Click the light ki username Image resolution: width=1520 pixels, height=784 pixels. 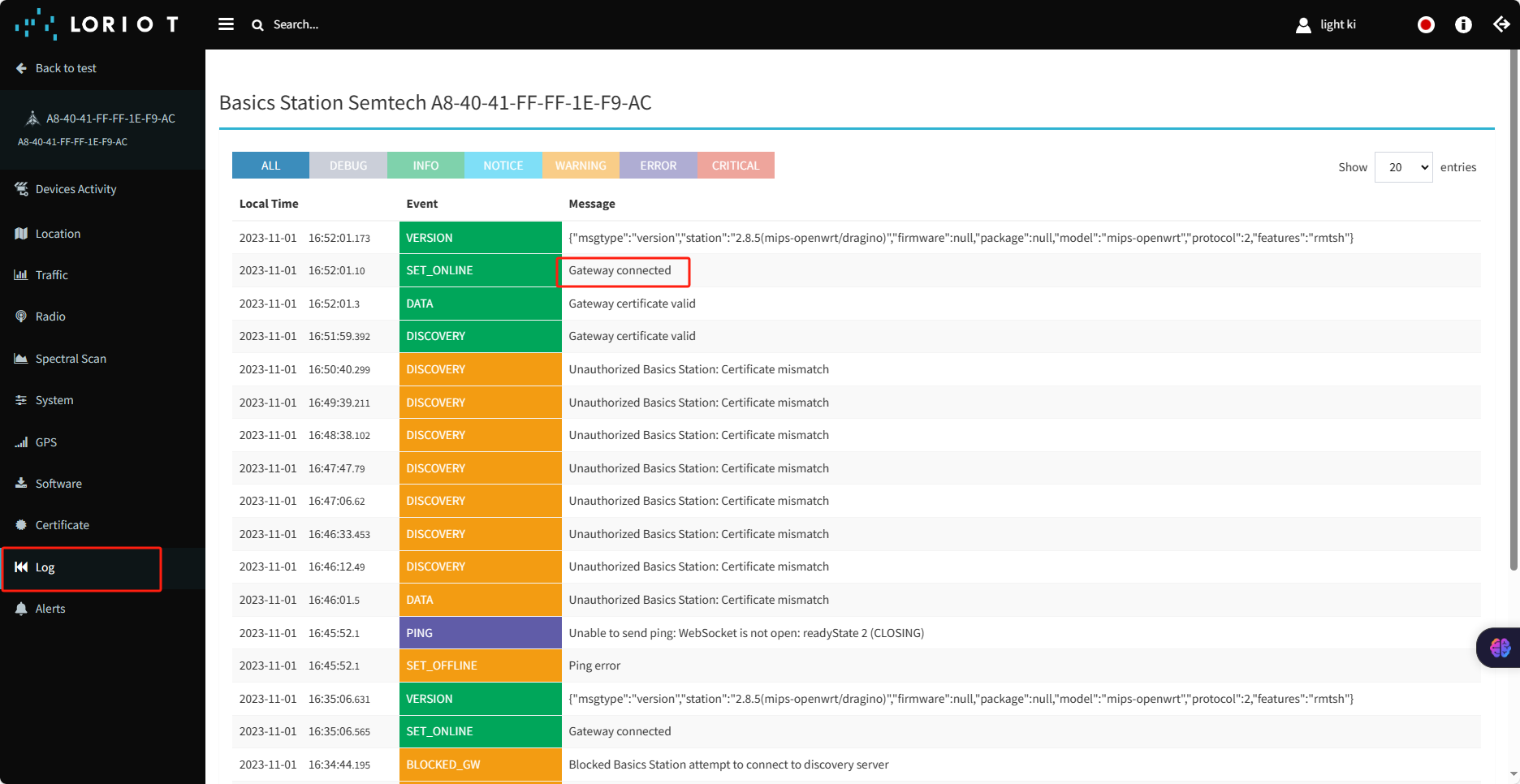1338,24
